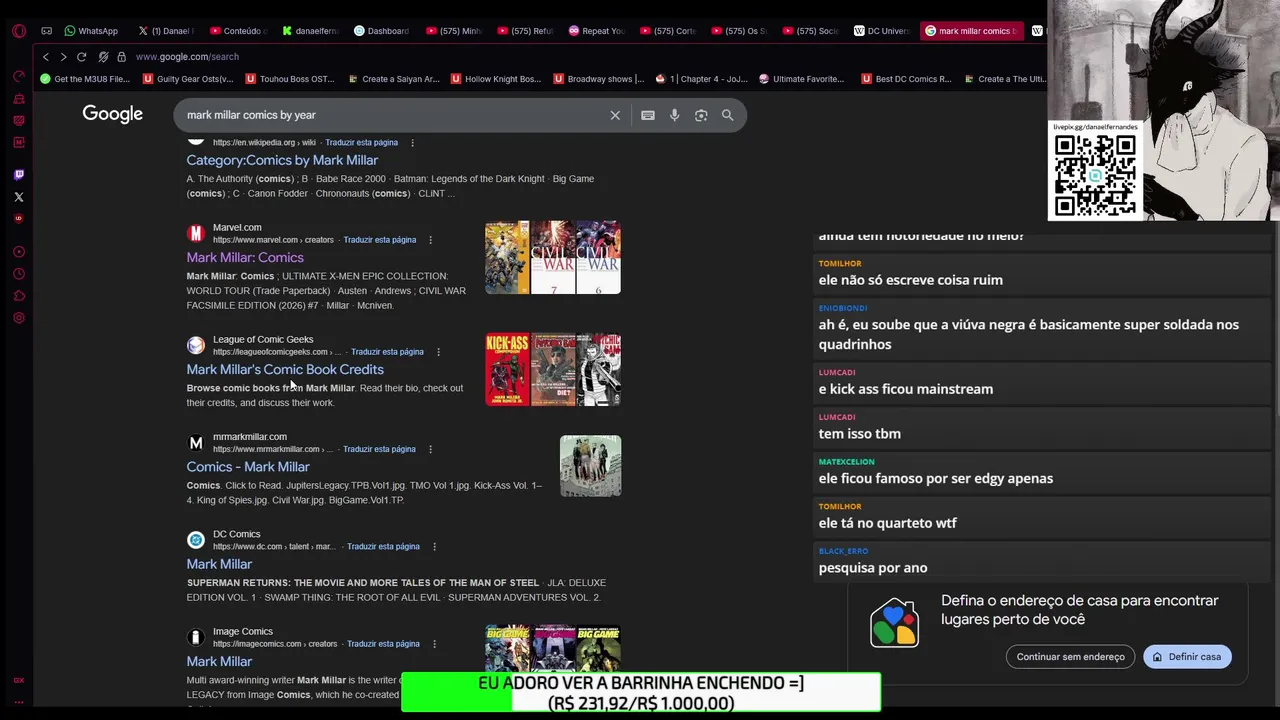
Task: Reload the Google search page
Action: point(82,57)
